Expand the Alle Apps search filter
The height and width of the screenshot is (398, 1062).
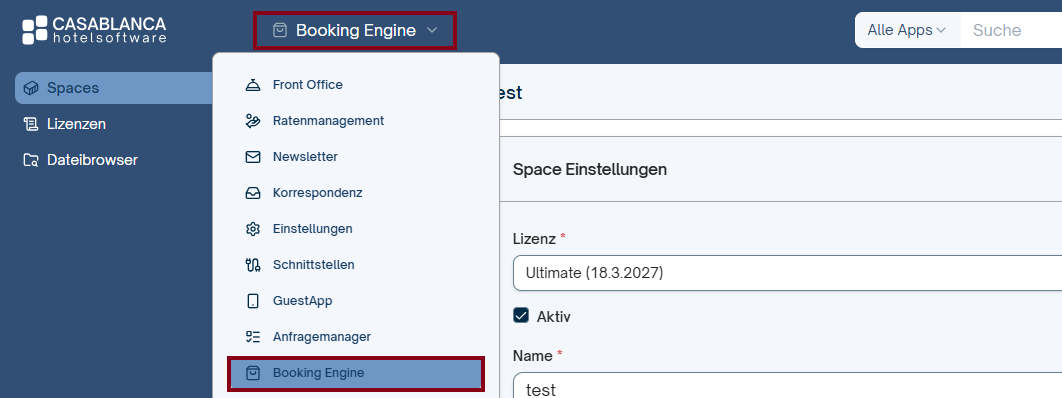click(907, 30)
